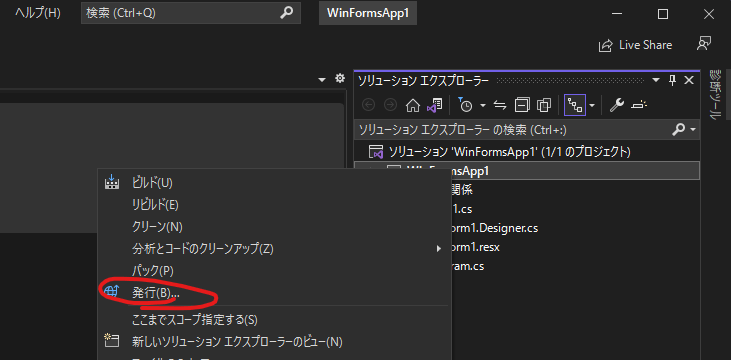
Task: Choose 新しいソリューション エクスプローラーのビュー(N)
Action: 274,342
